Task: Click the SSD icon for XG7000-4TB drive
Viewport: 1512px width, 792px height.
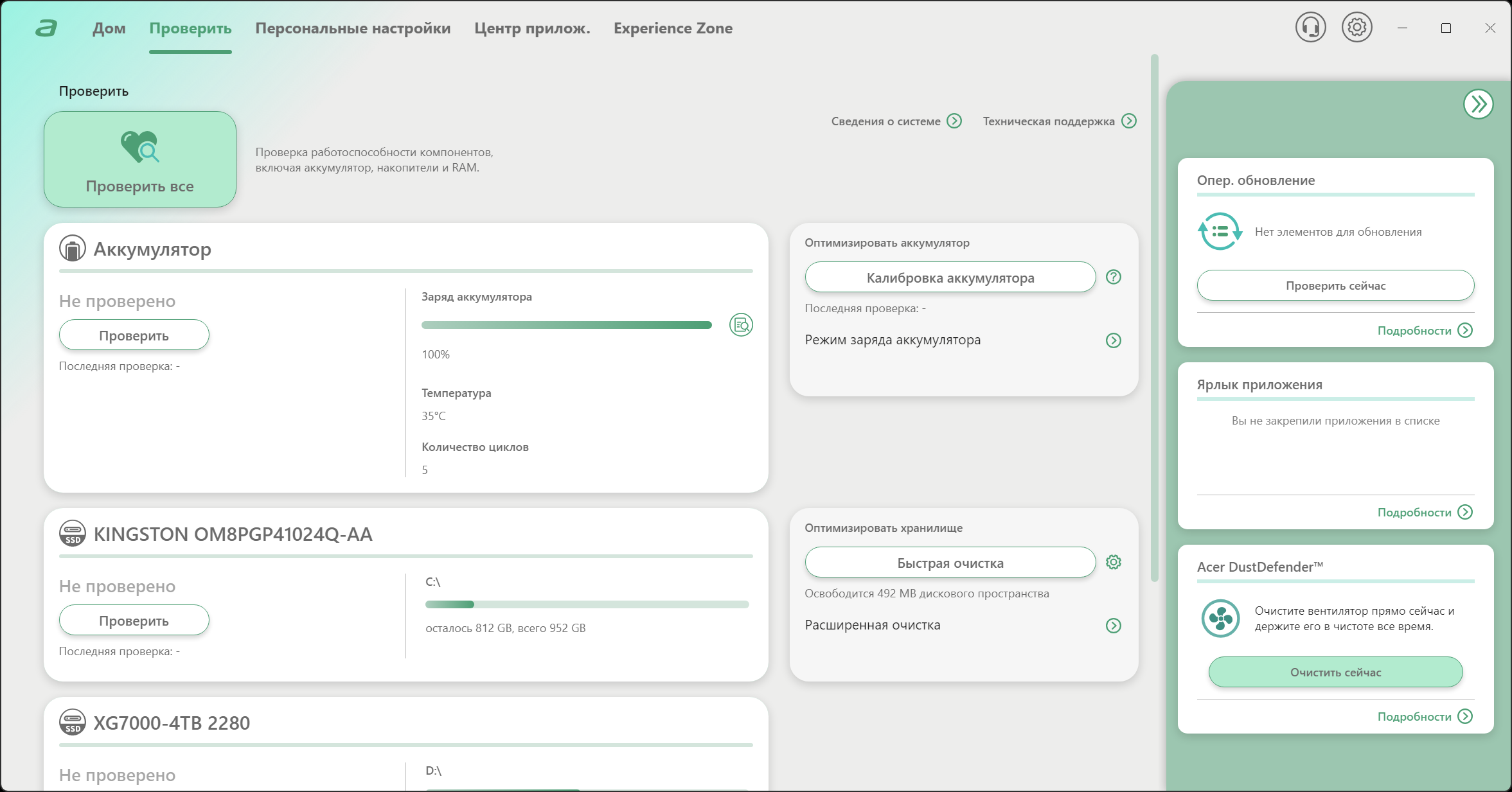Action: 73,723
